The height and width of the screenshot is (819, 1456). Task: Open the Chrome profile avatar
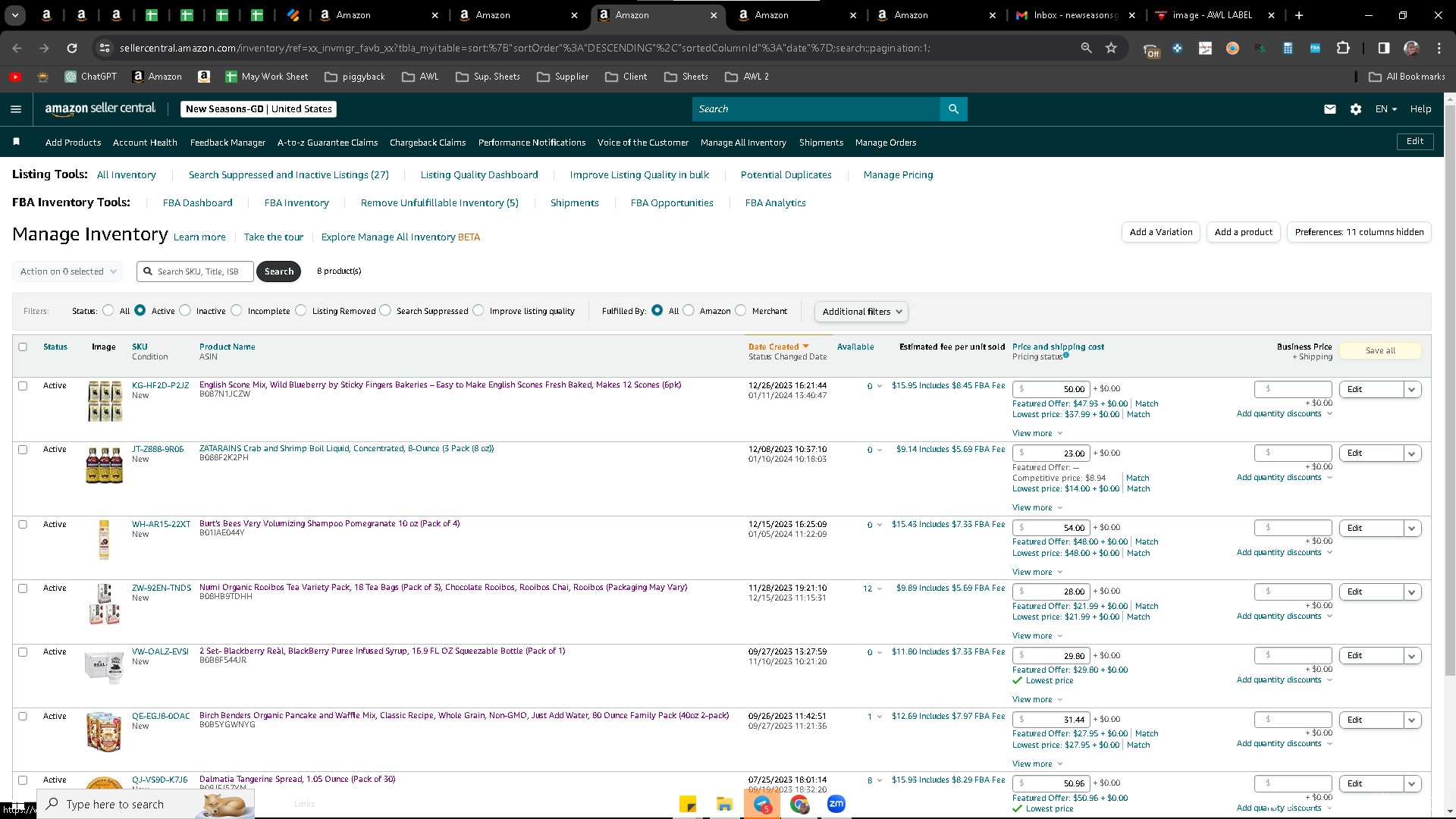1411,48
